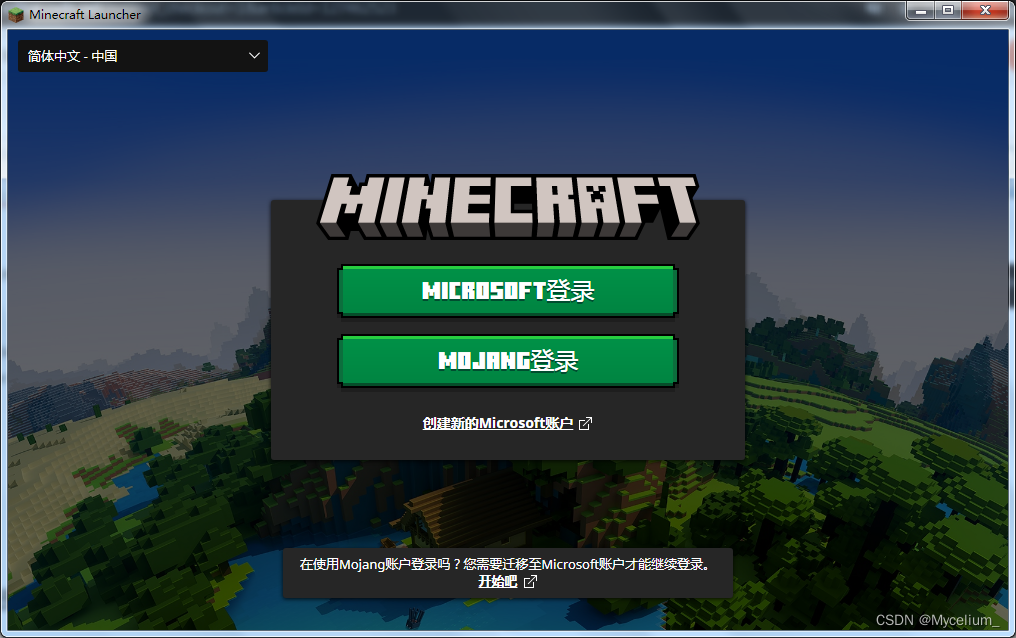Click the MINECRAFT logo
The image size is (1016, 638).
pyautogui.click(x=508, y=207)
